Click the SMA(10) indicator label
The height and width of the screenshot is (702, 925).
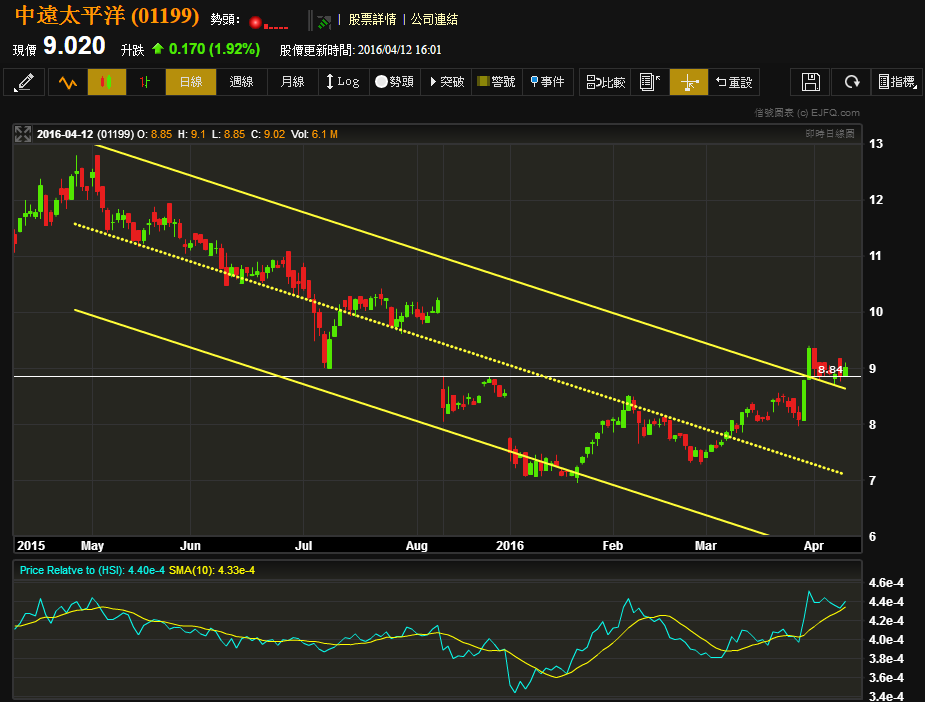(212, 570)
